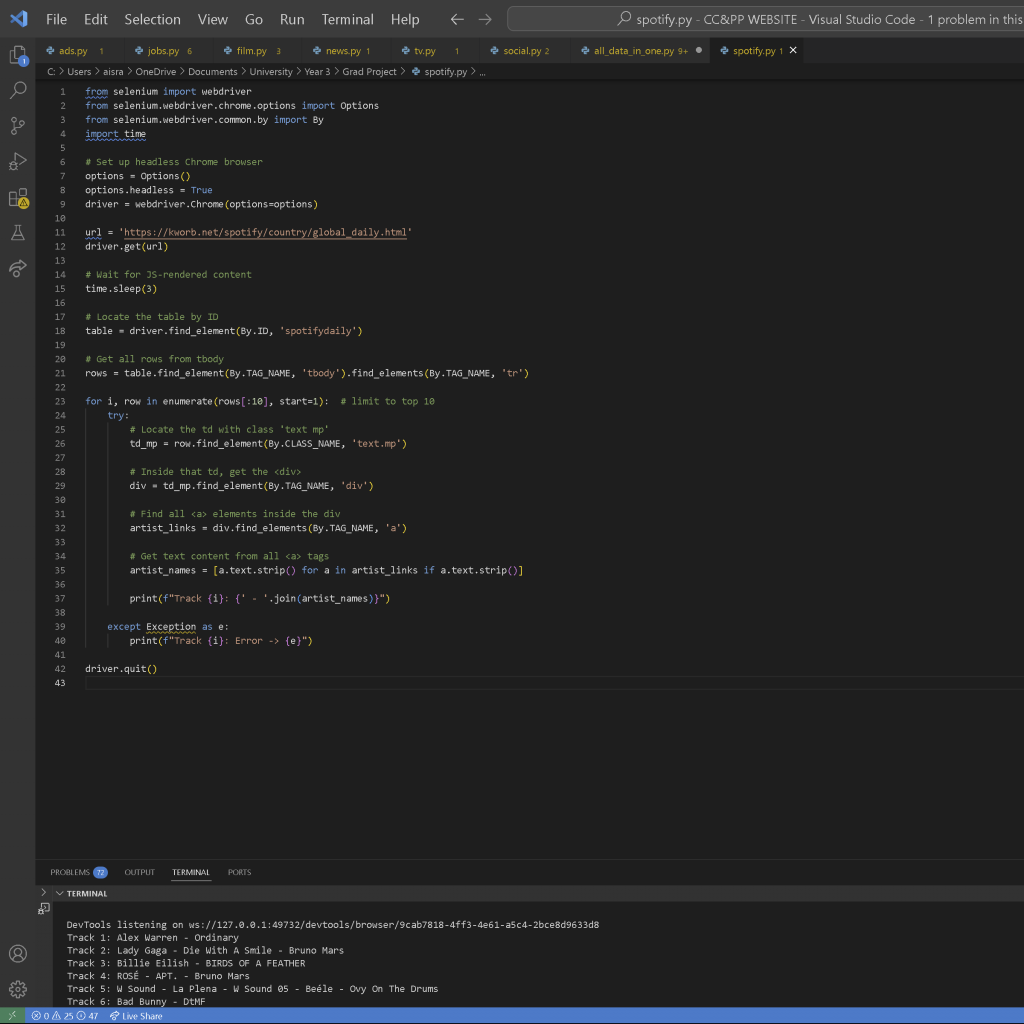The height and width of the screenshot is (1024, 1024).
Task: Open the Users breadcrumb dropdown
Action: point(79,72)
